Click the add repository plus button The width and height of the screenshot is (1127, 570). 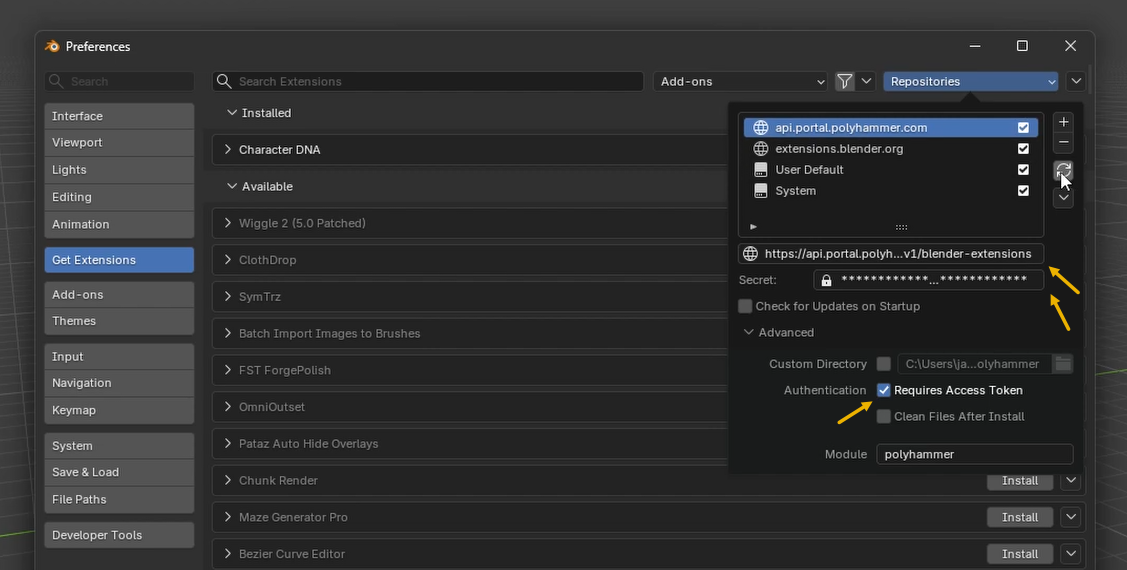(1063, 121)
